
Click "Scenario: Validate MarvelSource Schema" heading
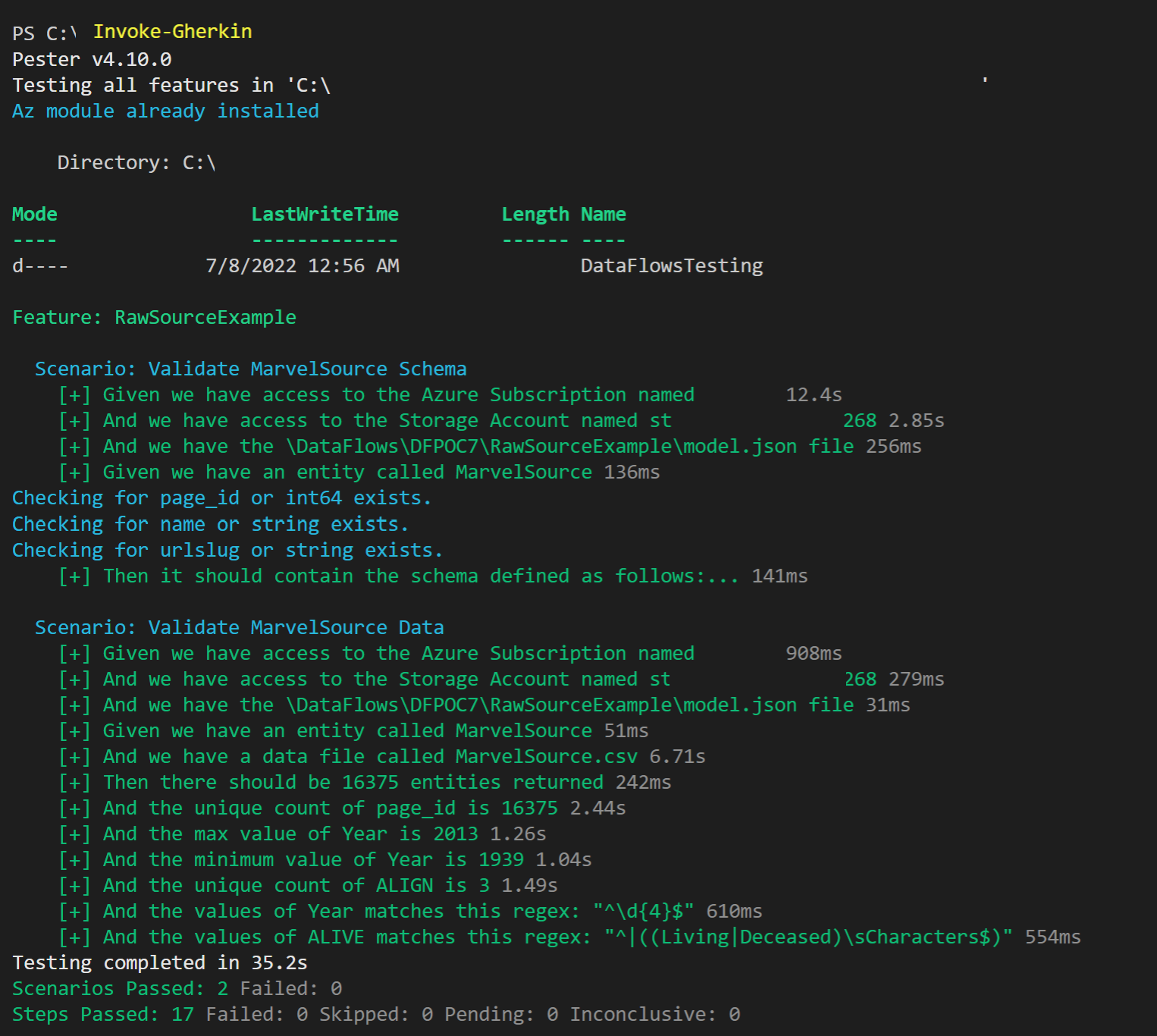coord(251,369)
